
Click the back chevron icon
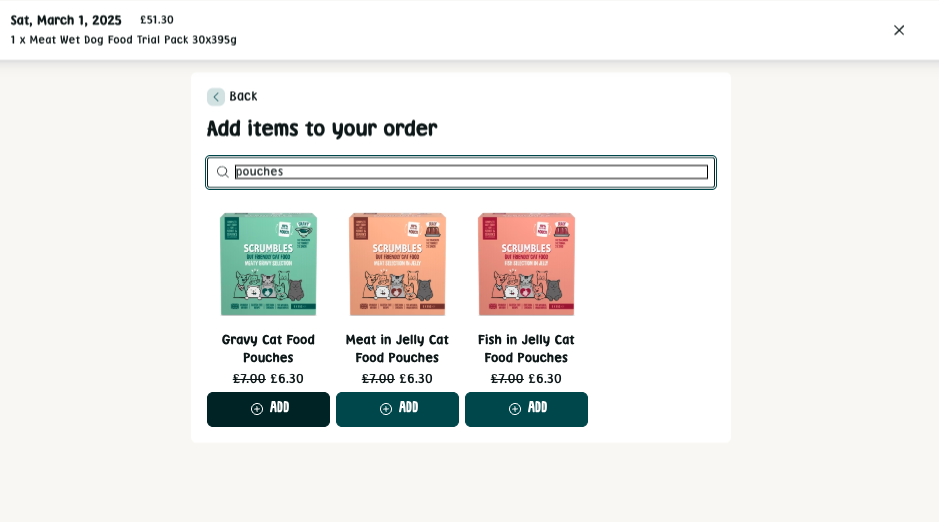[216, 97]
